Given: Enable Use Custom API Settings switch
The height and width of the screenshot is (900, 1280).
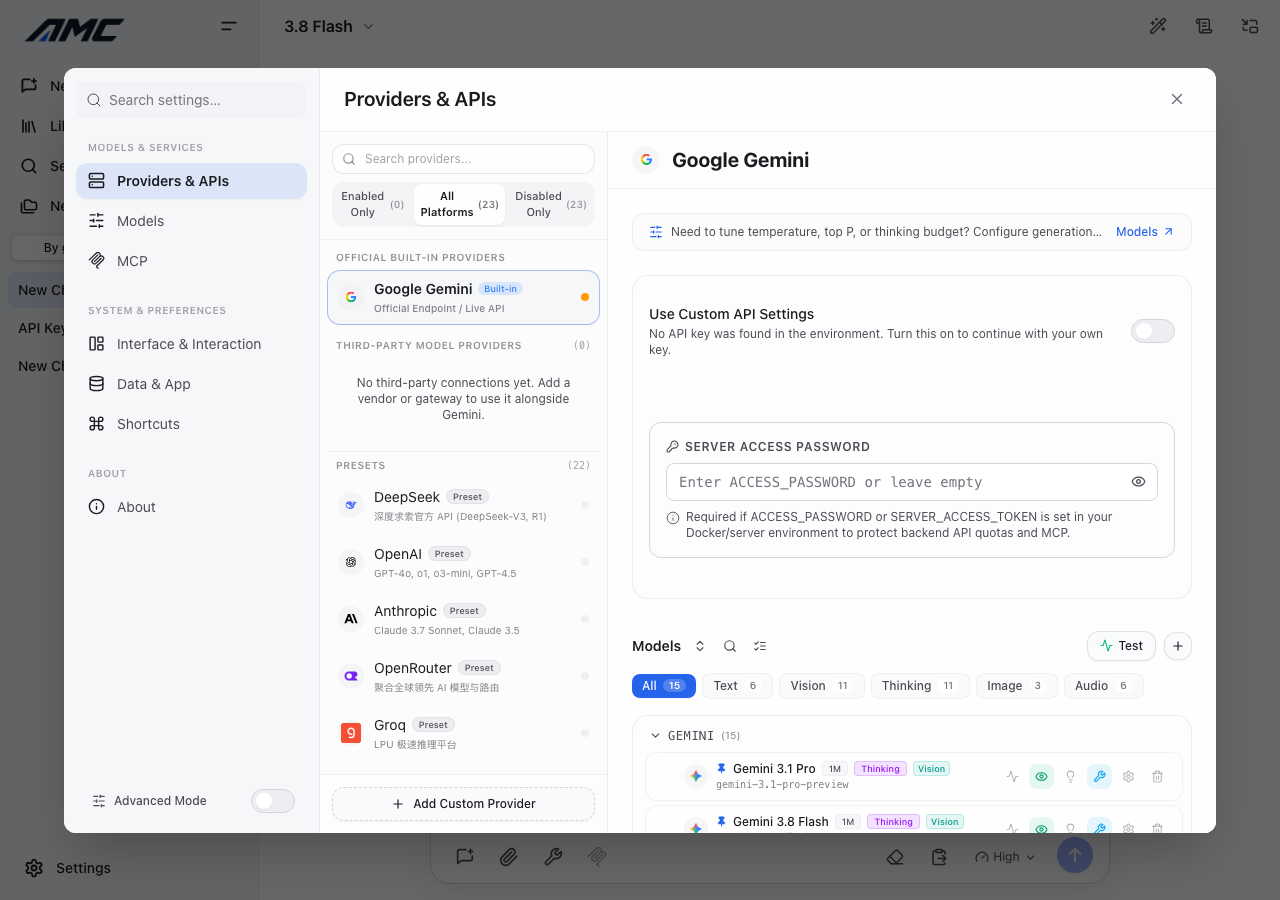Looking at the screenshot, I should (x=1153, y=331).
